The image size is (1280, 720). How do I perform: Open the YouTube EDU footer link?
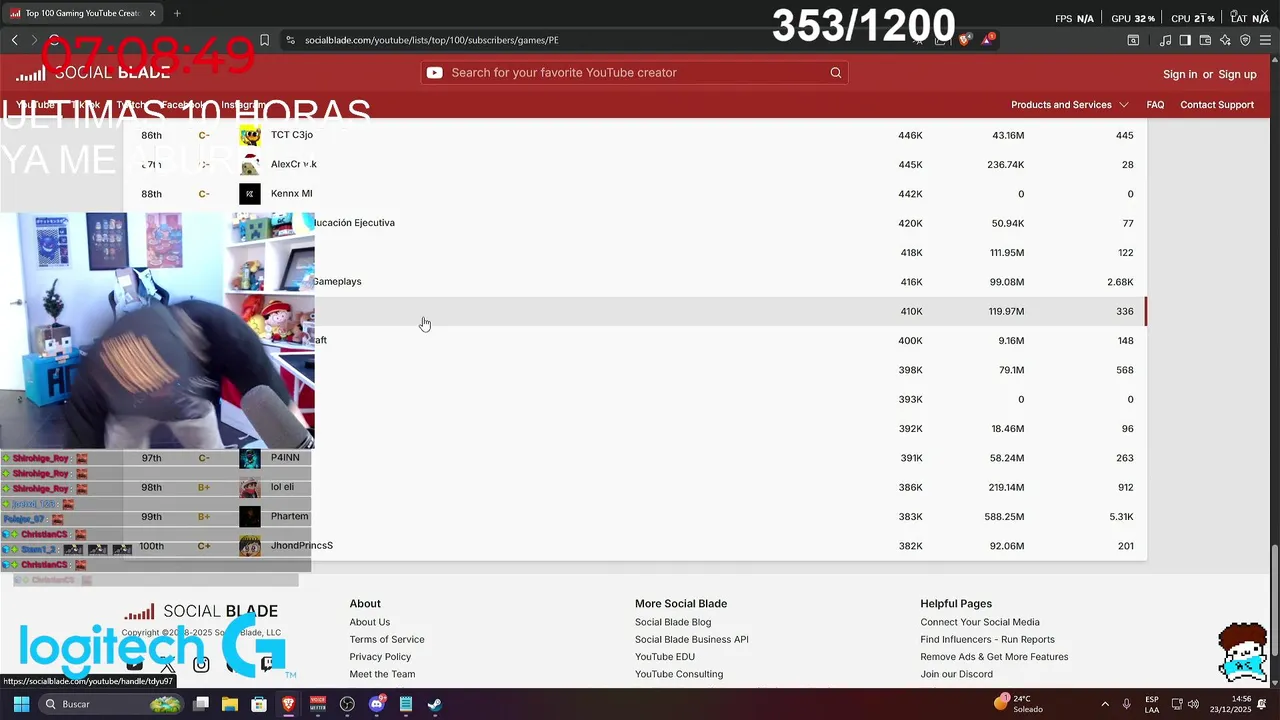(665, 657)
